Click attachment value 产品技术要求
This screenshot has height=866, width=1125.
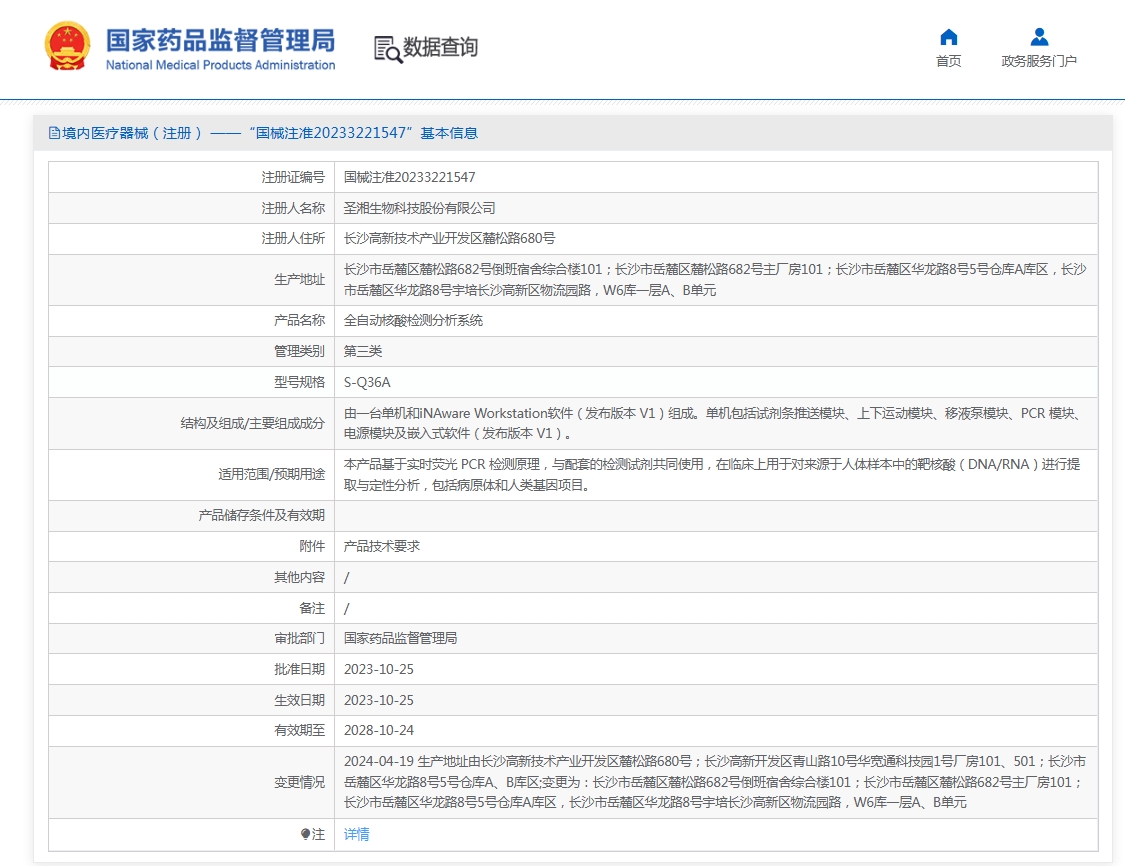(382, 546)
